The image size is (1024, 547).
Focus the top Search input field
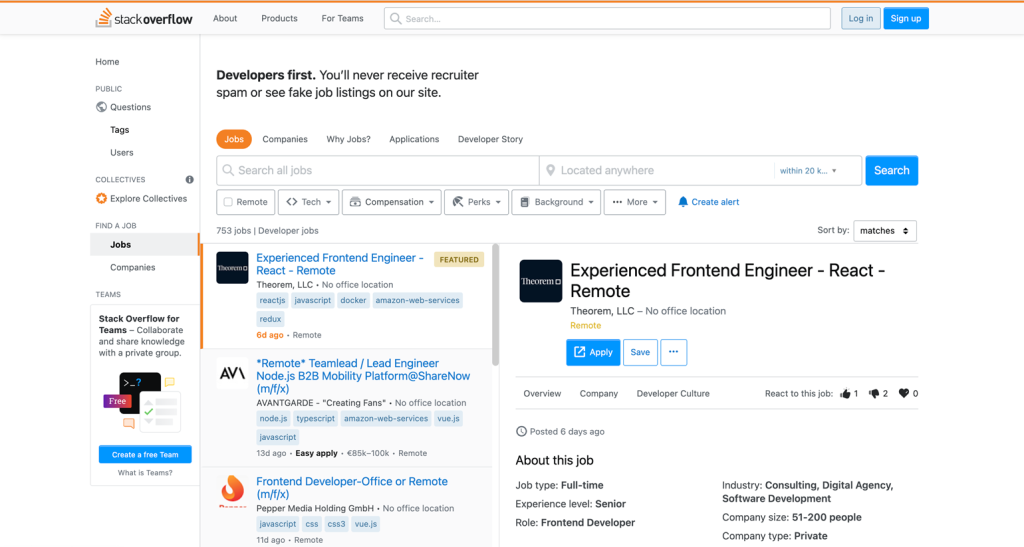point(607,18)
